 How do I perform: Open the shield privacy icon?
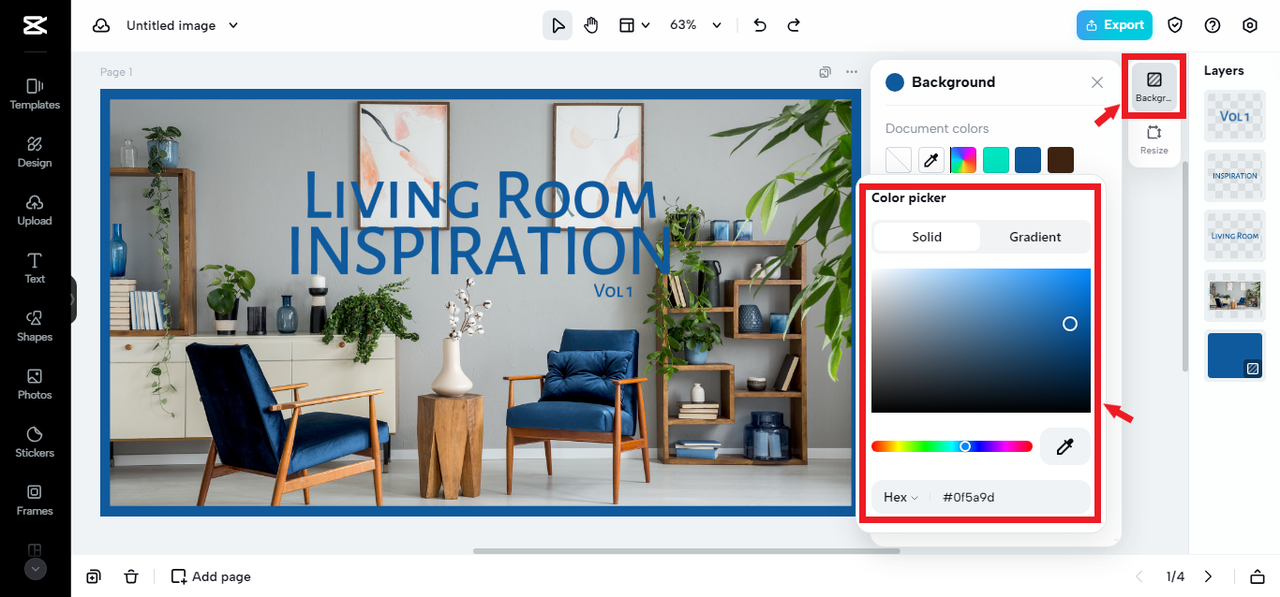click(x=1176, y=25)
